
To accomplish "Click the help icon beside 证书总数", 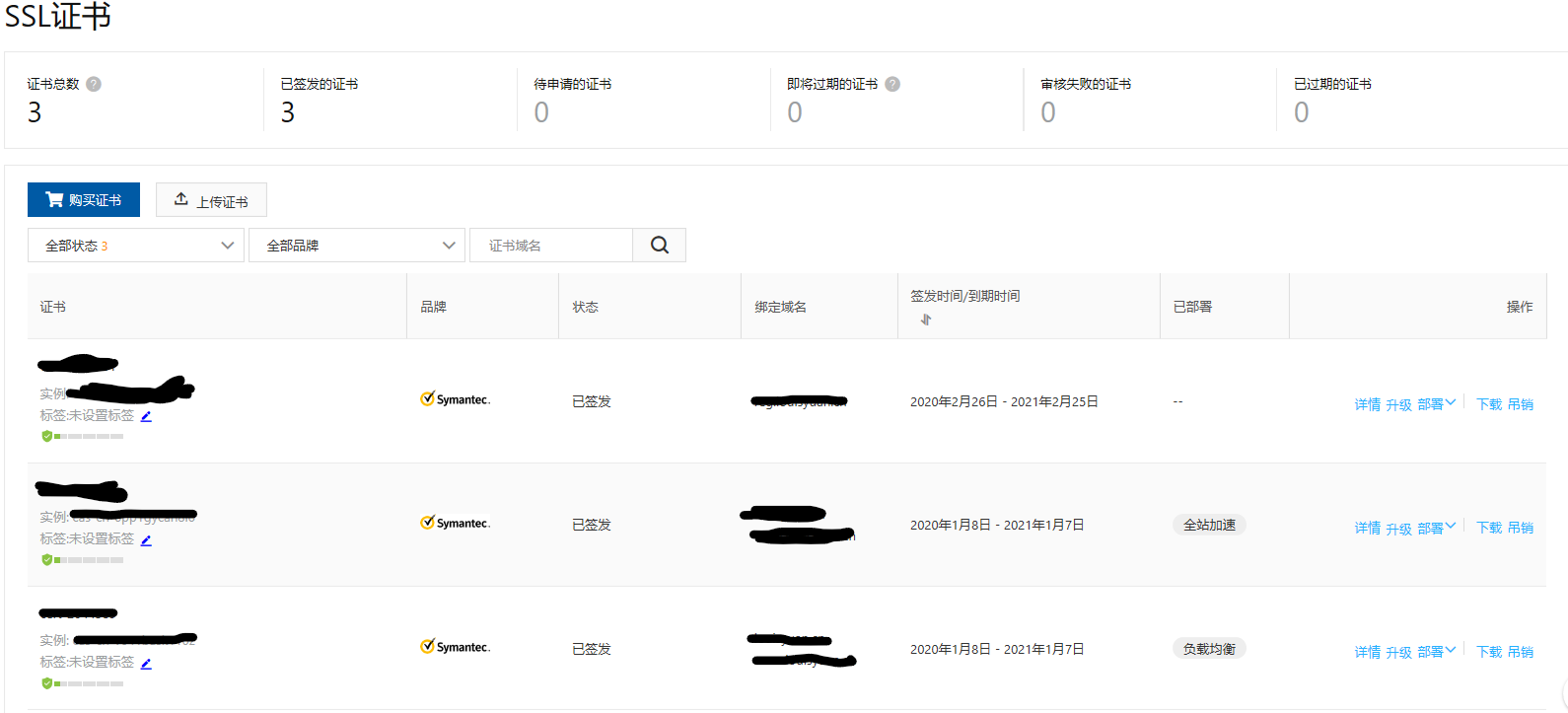I will pos(94,84).
